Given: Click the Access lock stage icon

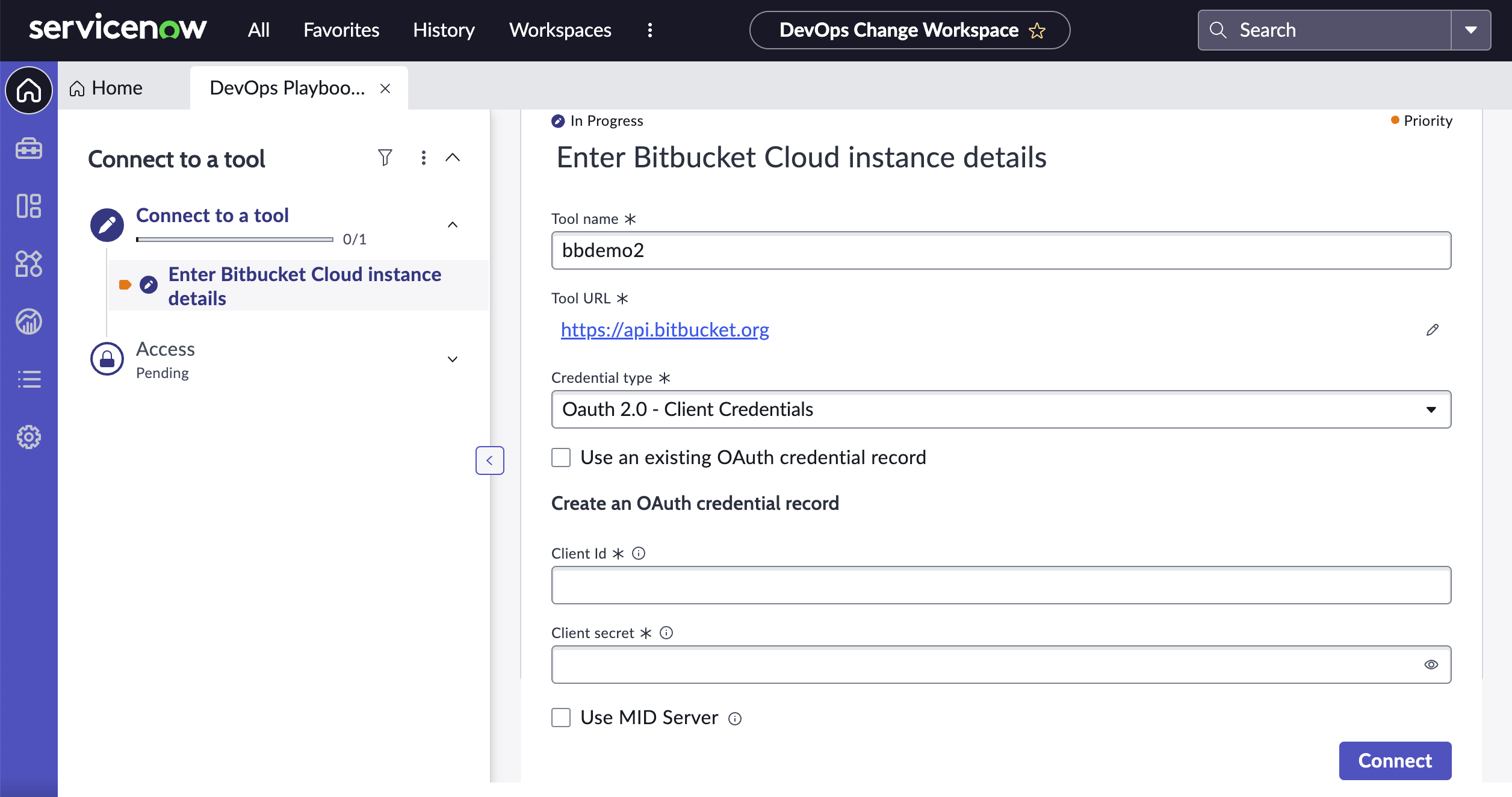Looking at the screenshot, I should click(107, 359).
